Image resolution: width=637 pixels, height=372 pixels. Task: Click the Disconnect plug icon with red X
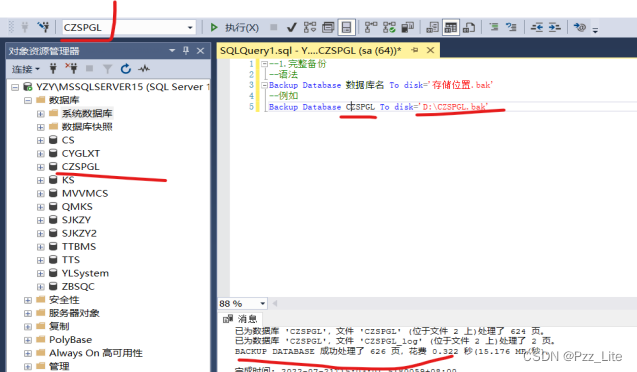coord(72,69)
